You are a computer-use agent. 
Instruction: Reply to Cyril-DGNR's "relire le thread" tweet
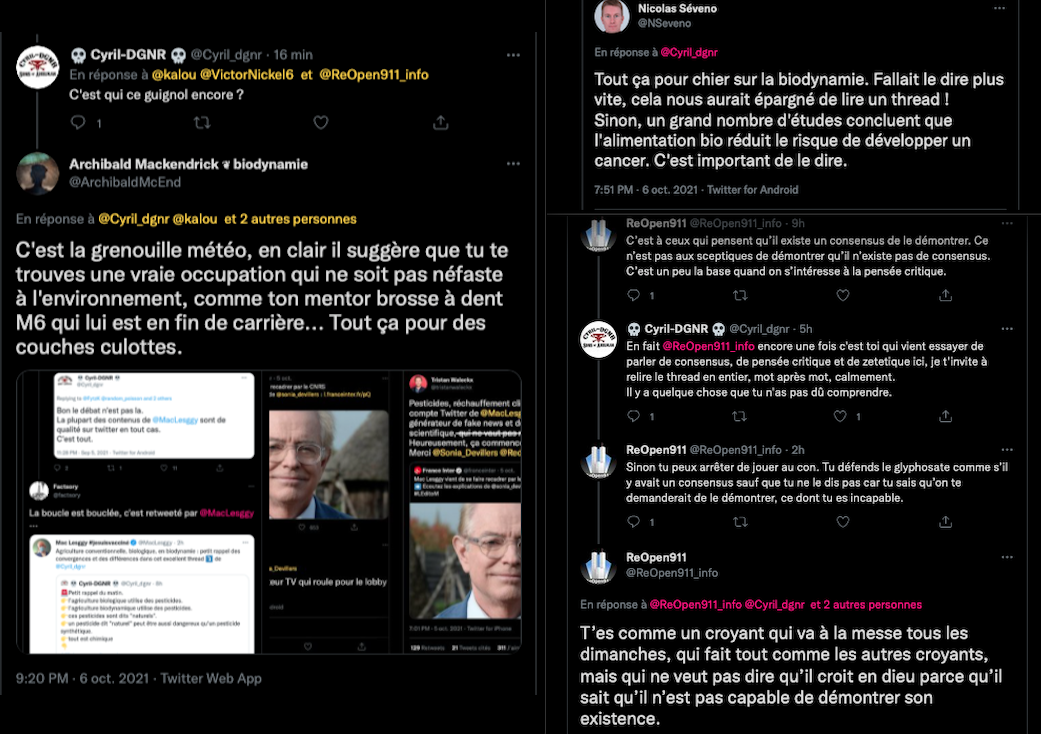point(634,416)
